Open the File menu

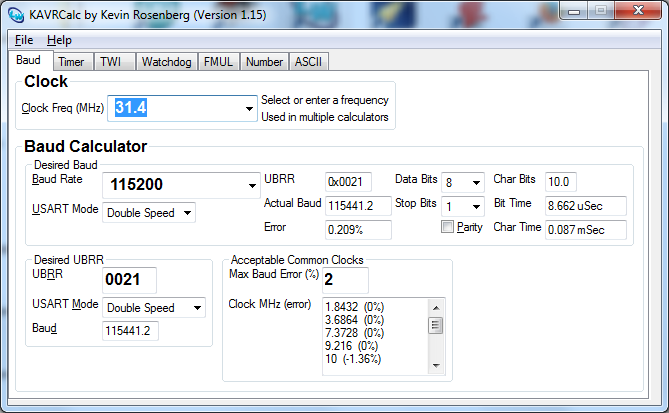(x=24, y=40)
